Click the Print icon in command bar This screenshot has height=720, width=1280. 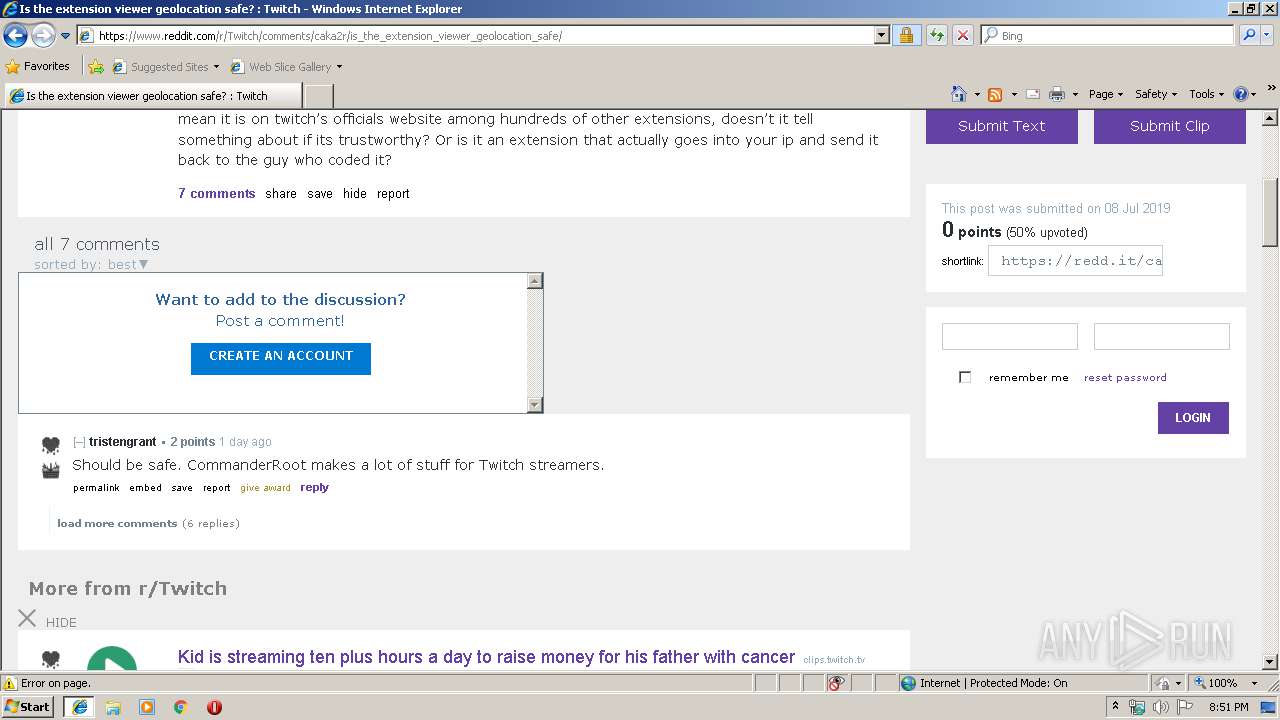(x=1057, y=94)
